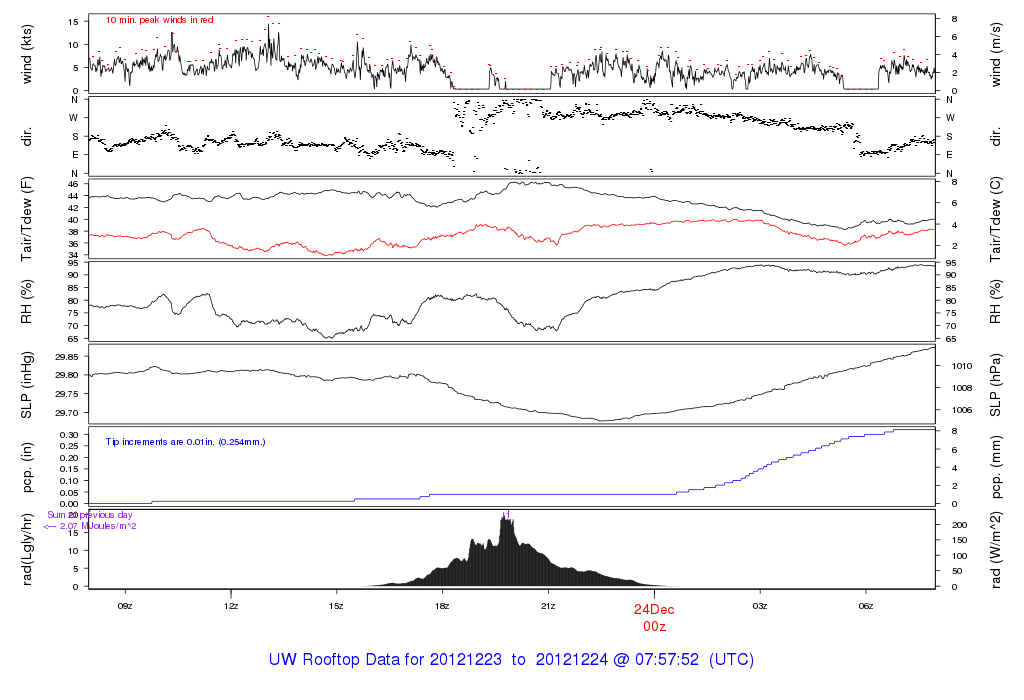Screen dimensions: 1024x700
Task: Click the '46' temperature tick value
Action: [x=73, y=185]
